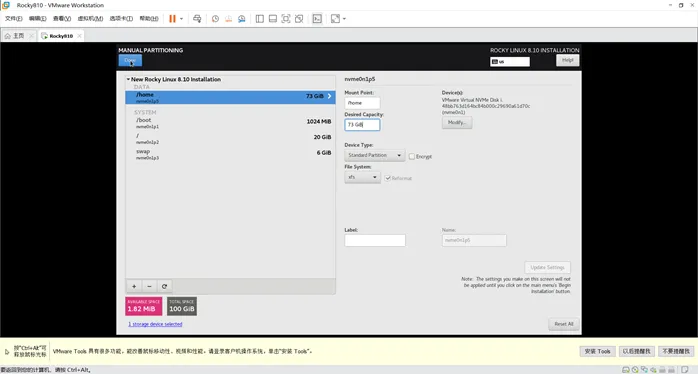Click the Label input field

[375, 240]
